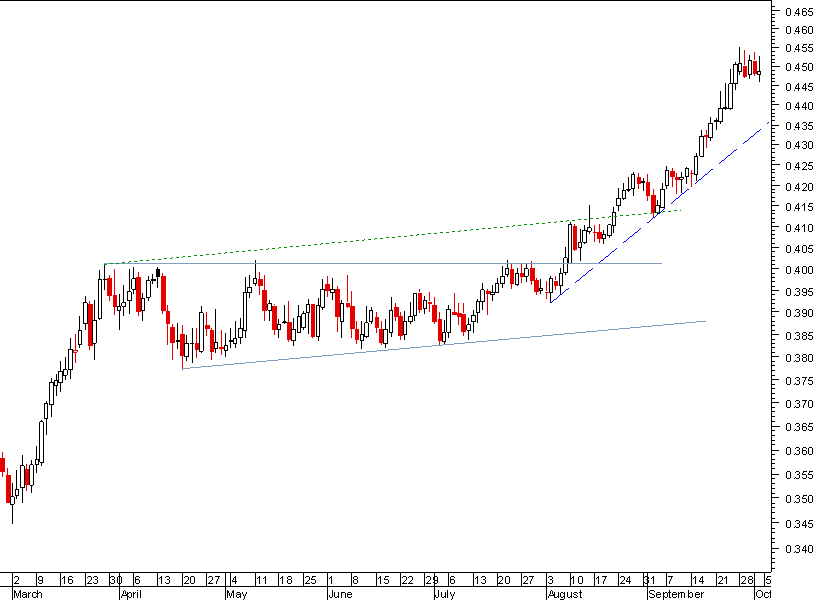This screenshot has height=600, width=817.
Task: Select the 0.455 price axis label
Action: (x=799, y=48)
